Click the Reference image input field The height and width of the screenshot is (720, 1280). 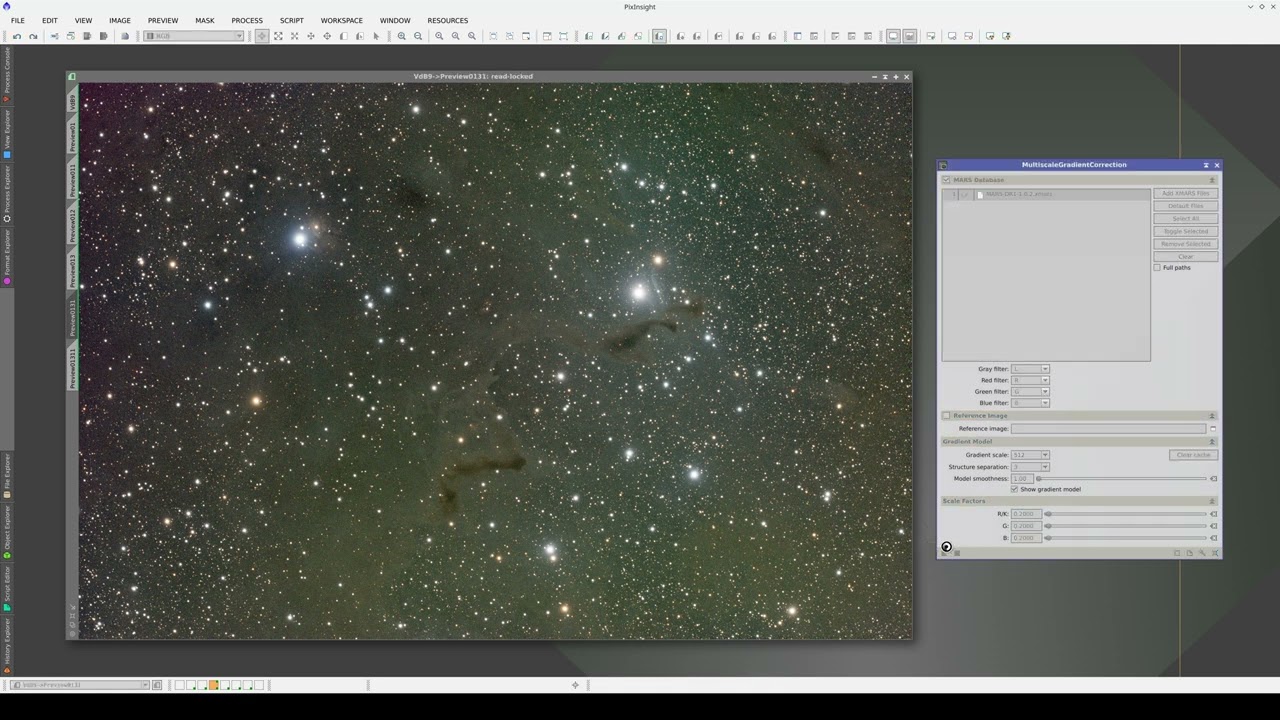tap(1107, 429)
